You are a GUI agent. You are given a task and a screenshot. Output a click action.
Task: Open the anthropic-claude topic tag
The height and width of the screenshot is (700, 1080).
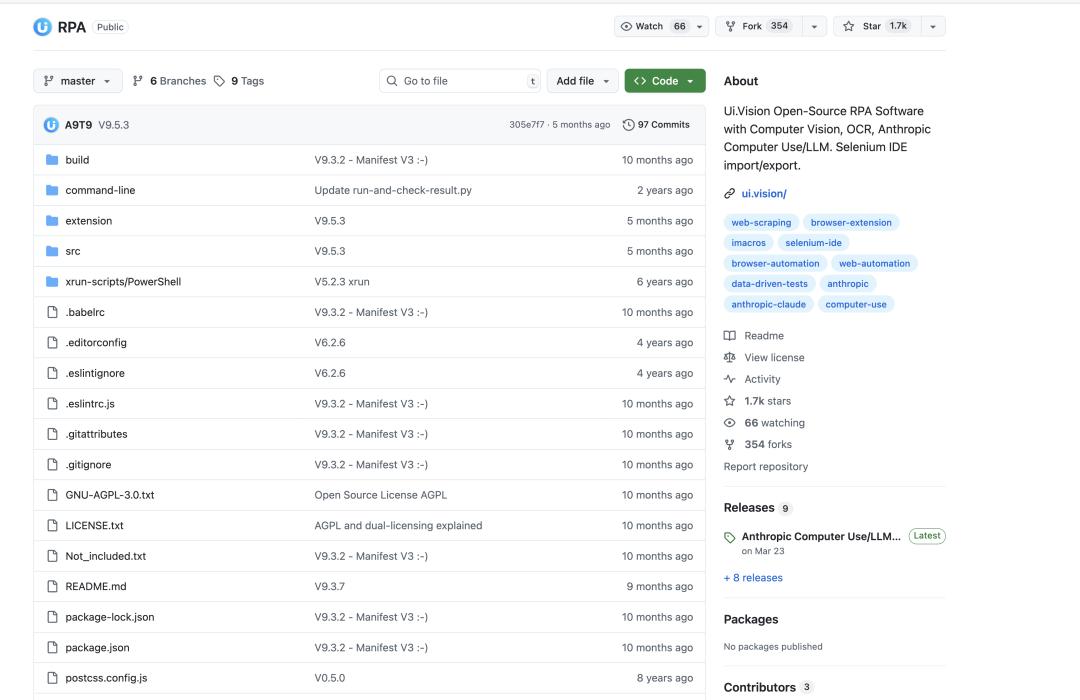pyautogui.click(x=768, y=304)
